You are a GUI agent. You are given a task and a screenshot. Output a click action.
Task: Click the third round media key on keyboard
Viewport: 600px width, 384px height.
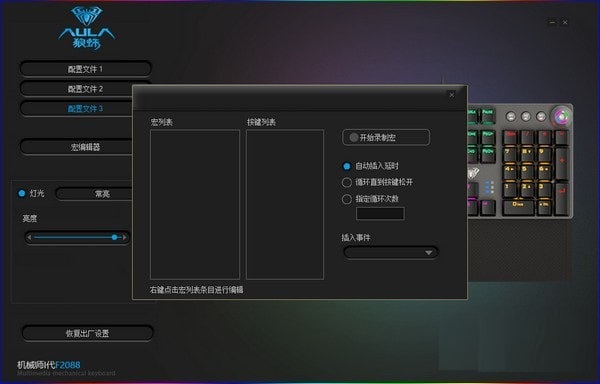coord(541,116)
